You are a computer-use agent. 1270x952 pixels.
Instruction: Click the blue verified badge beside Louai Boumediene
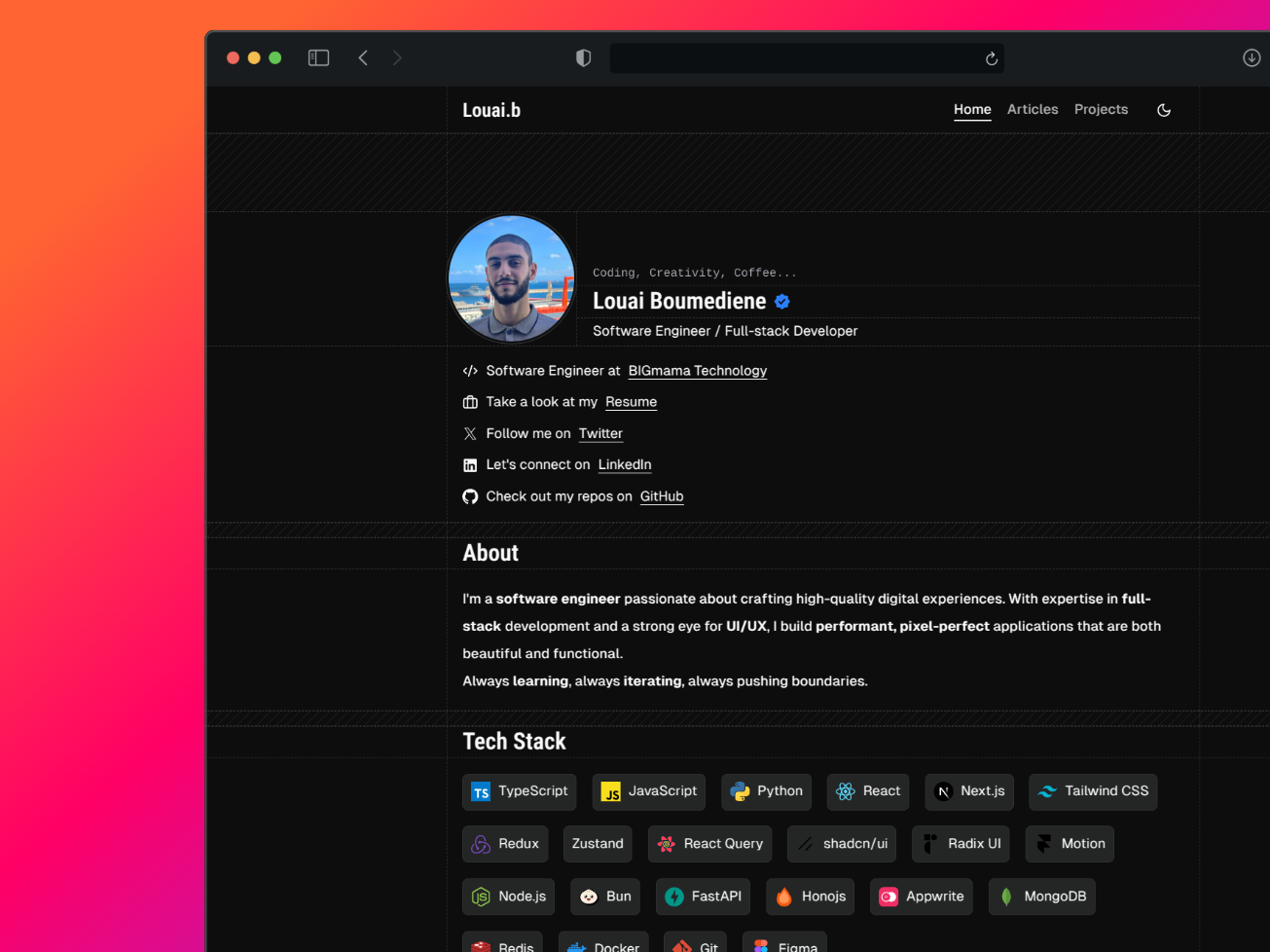[781, 301]
